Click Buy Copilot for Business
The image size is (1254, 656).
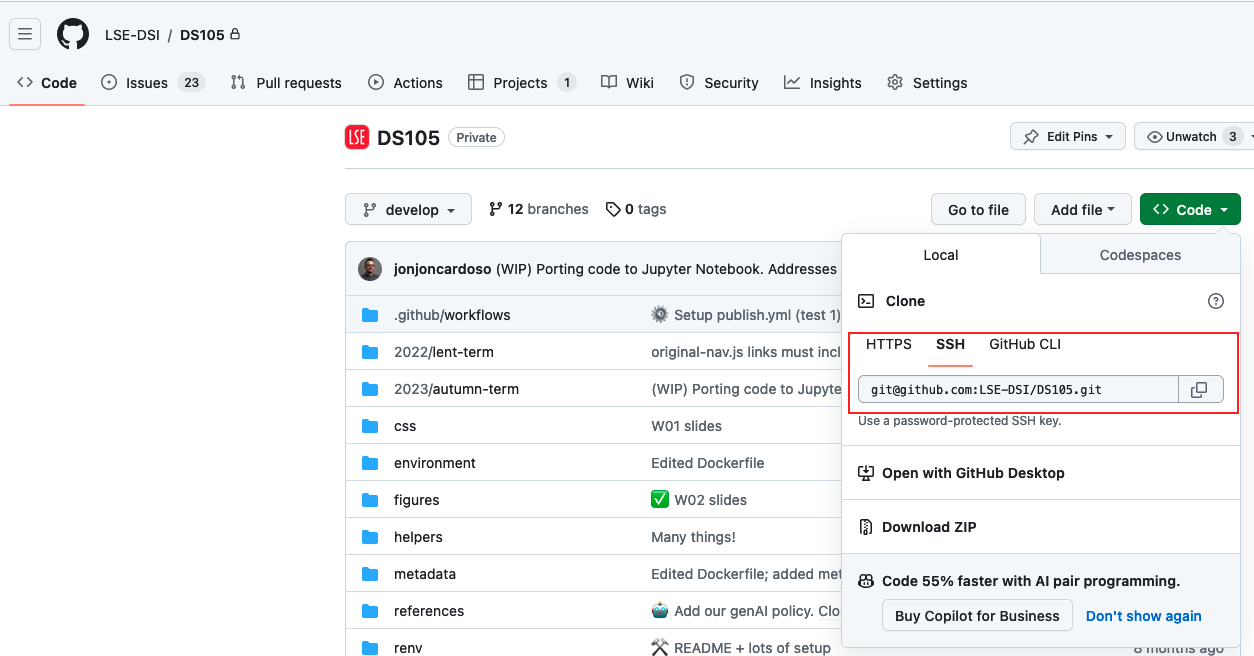click(x=977, y=616)
